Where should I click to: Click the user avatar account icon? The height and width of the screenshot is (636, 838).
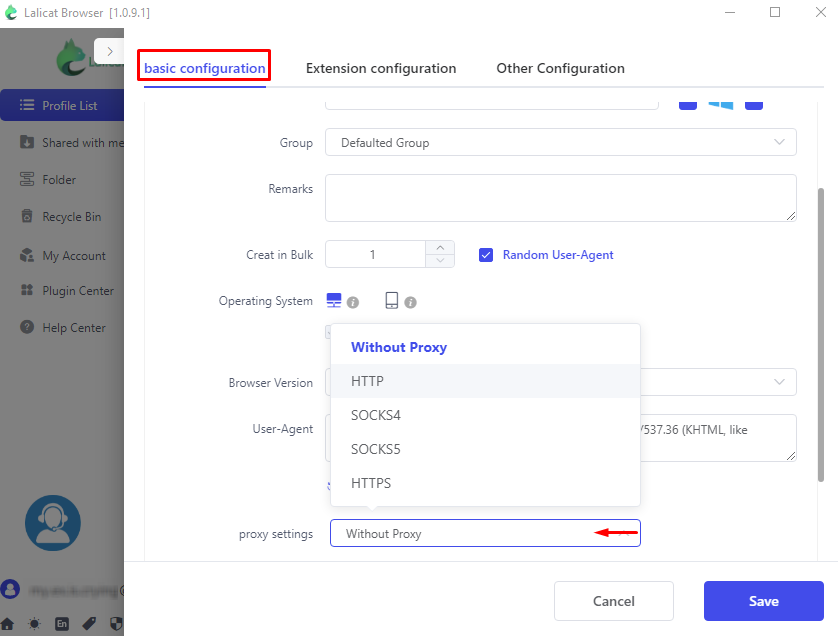pos(10,590)
